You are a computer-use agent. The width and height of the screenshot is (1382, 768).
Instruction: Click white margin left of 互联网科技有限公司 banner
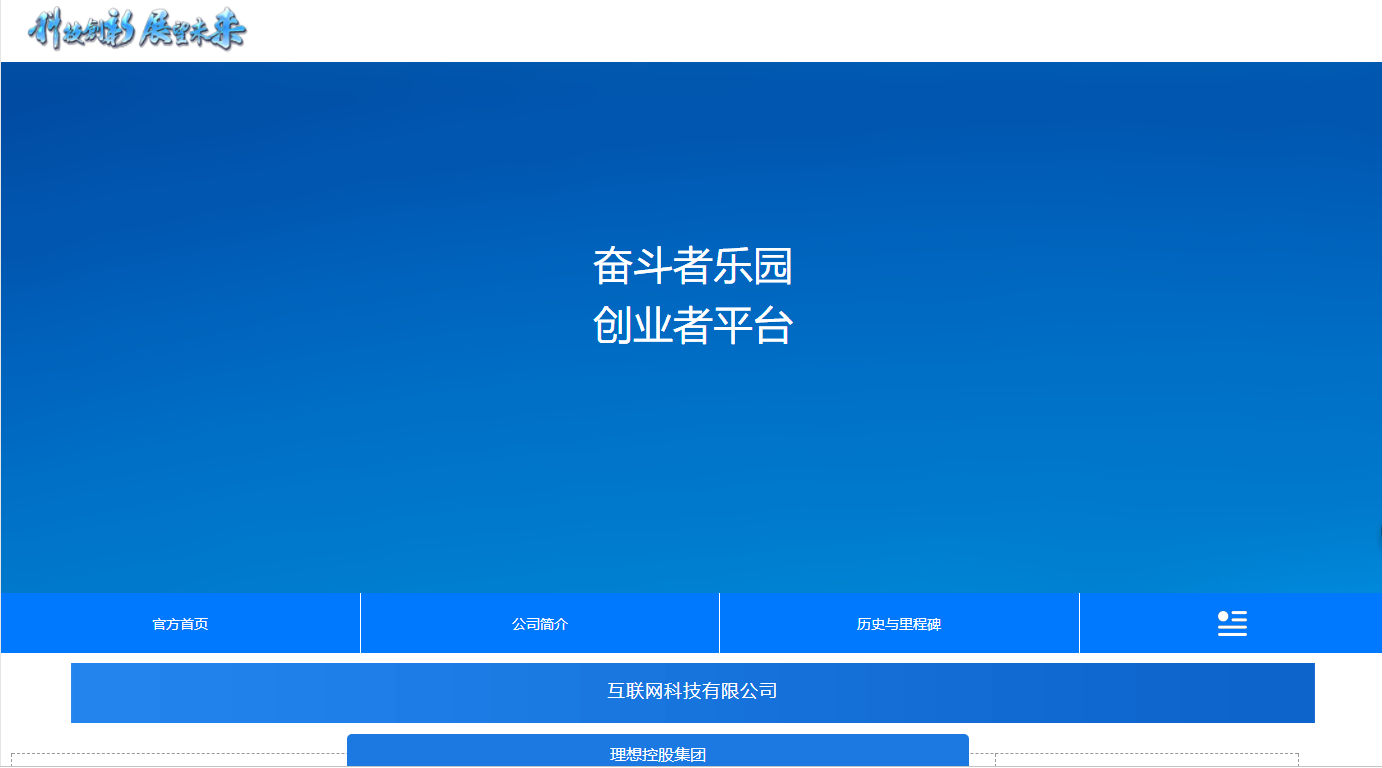(x=36, y=692)
